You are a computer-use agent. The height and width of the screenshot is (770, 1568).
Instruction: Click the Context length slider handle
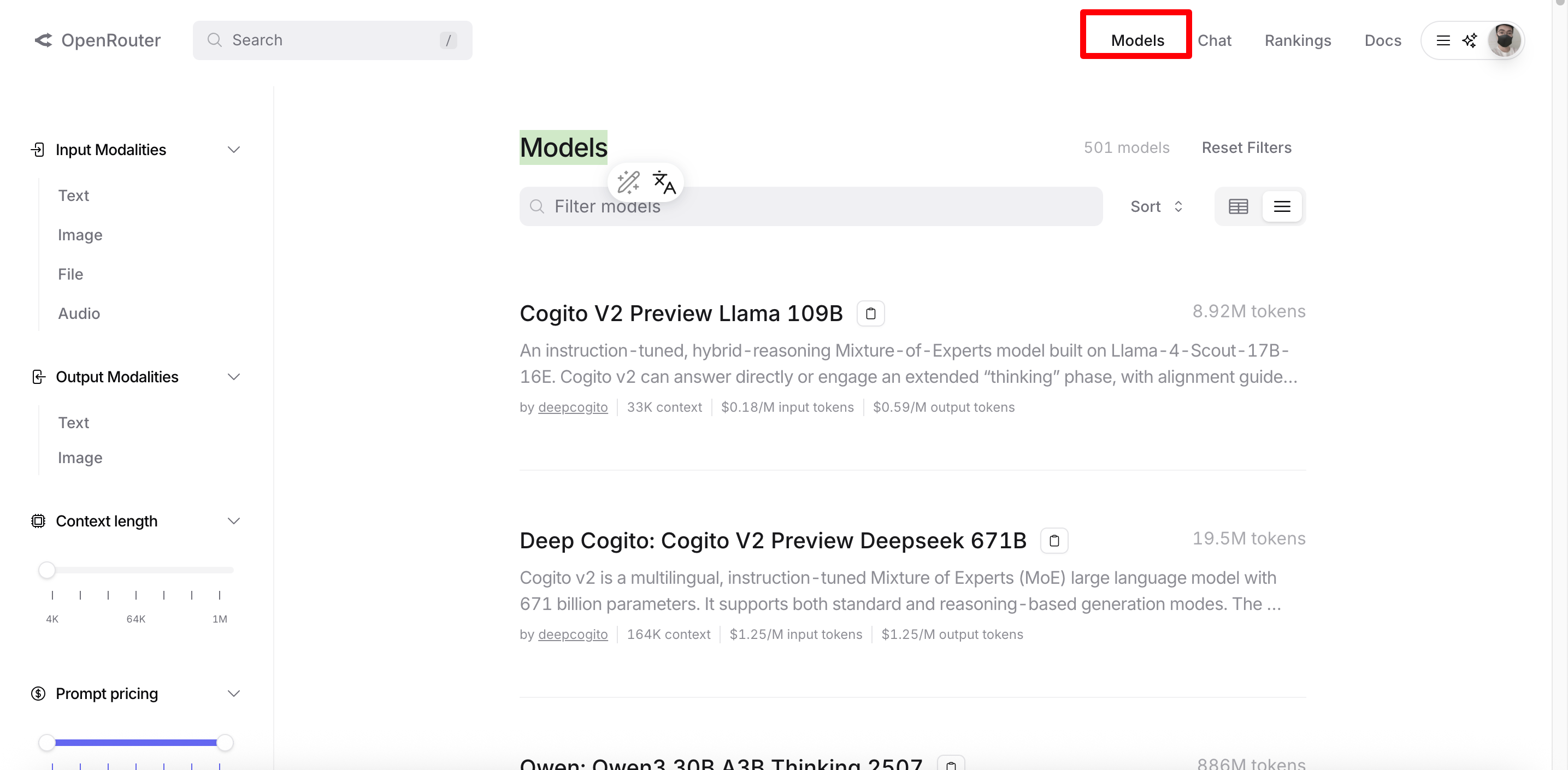47,571
